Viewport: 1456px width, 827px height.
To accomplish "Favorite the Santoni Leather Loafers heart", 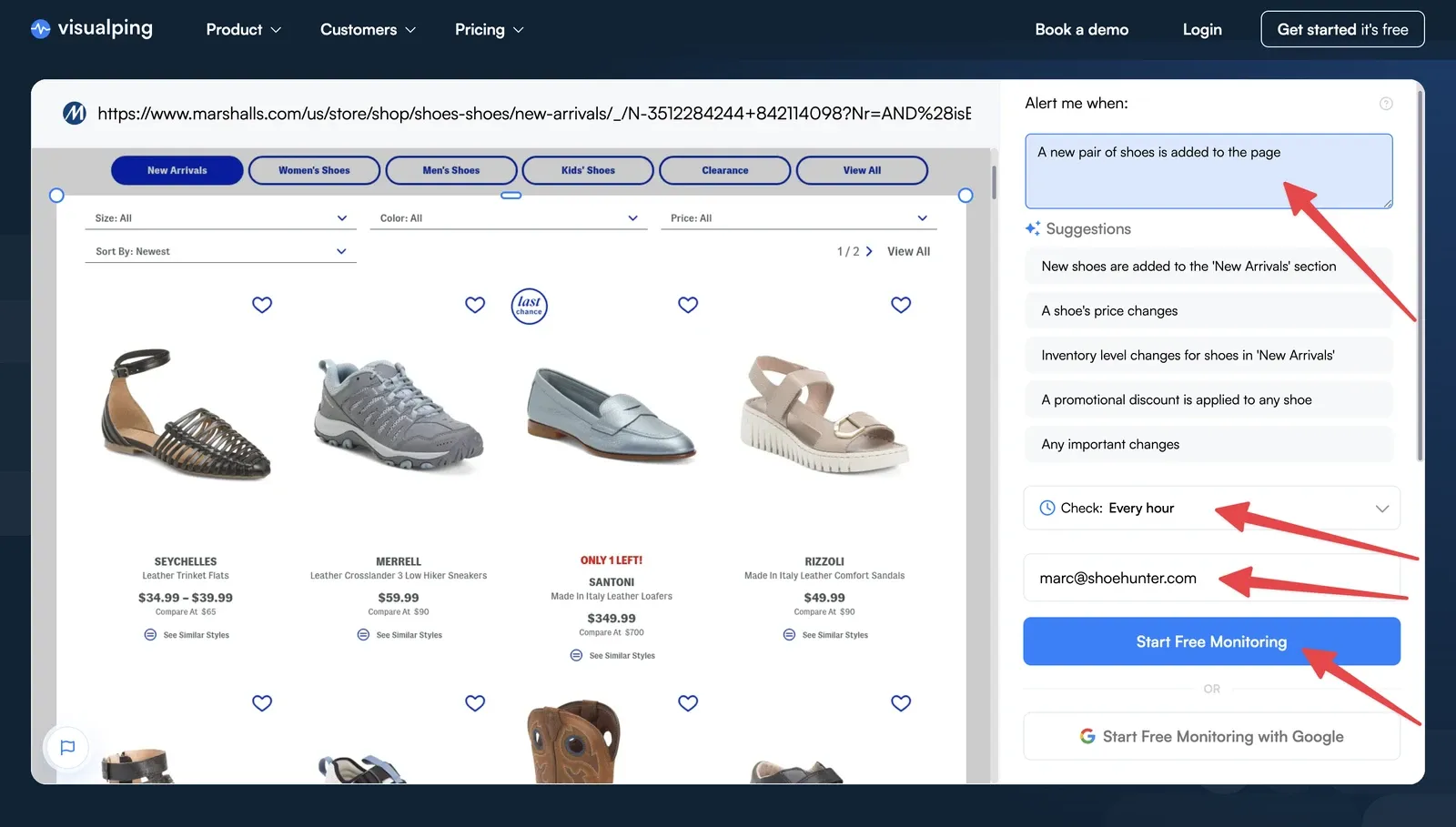I will click(x=688, y=305).
